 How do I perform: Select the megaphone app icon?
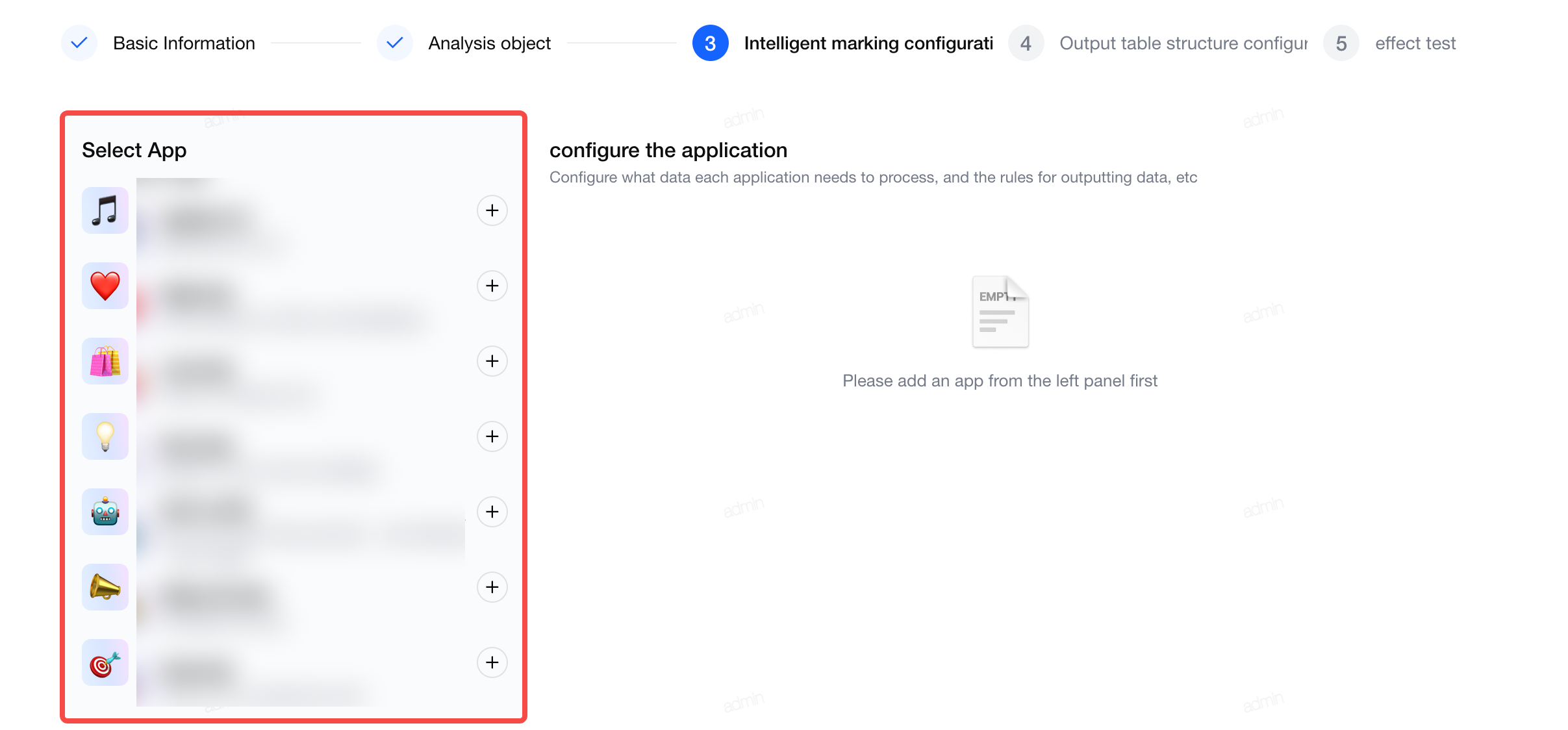point(105,587)
